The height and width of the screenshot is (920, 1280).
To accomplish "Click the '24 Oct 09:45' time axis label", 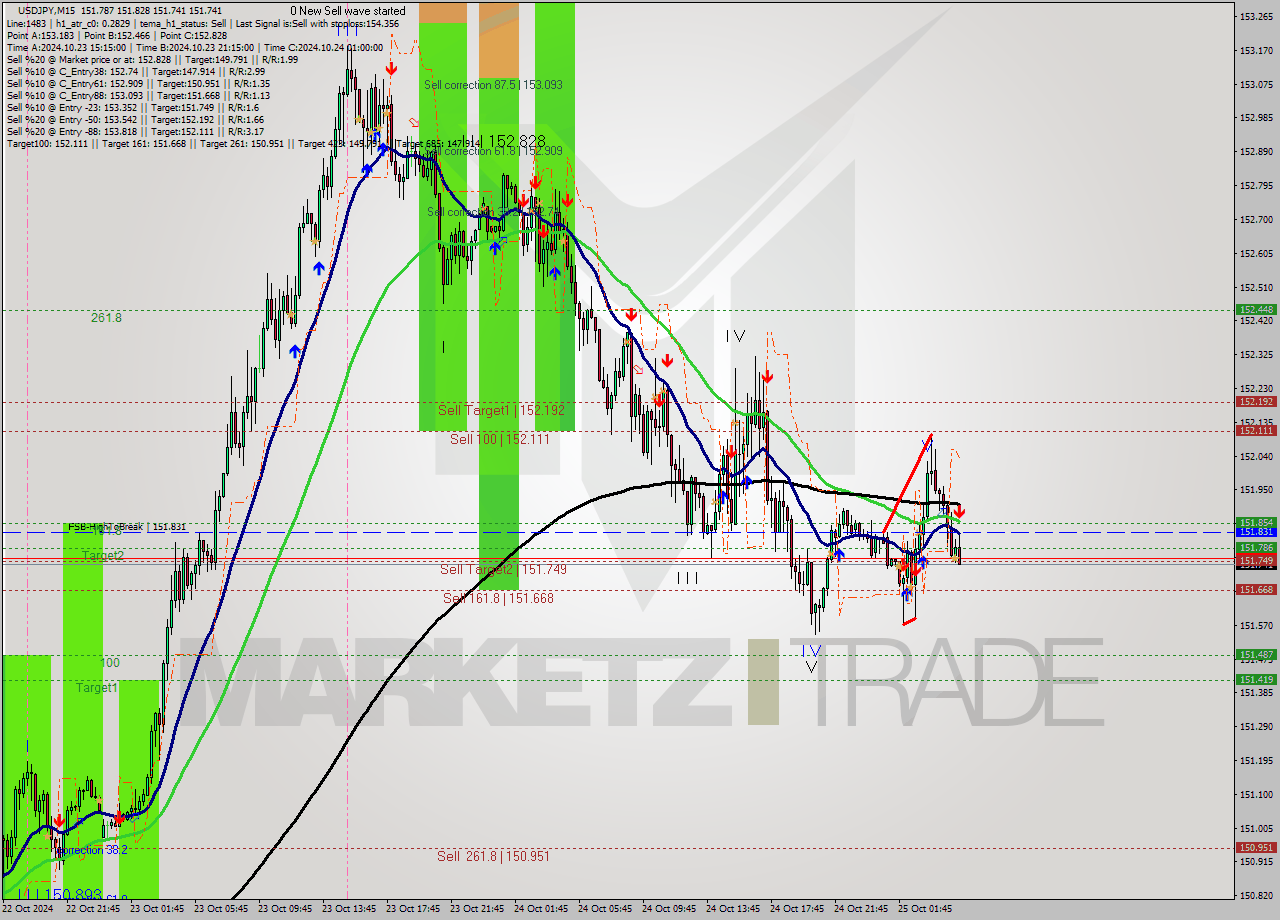I will click(x=669, y=909).
